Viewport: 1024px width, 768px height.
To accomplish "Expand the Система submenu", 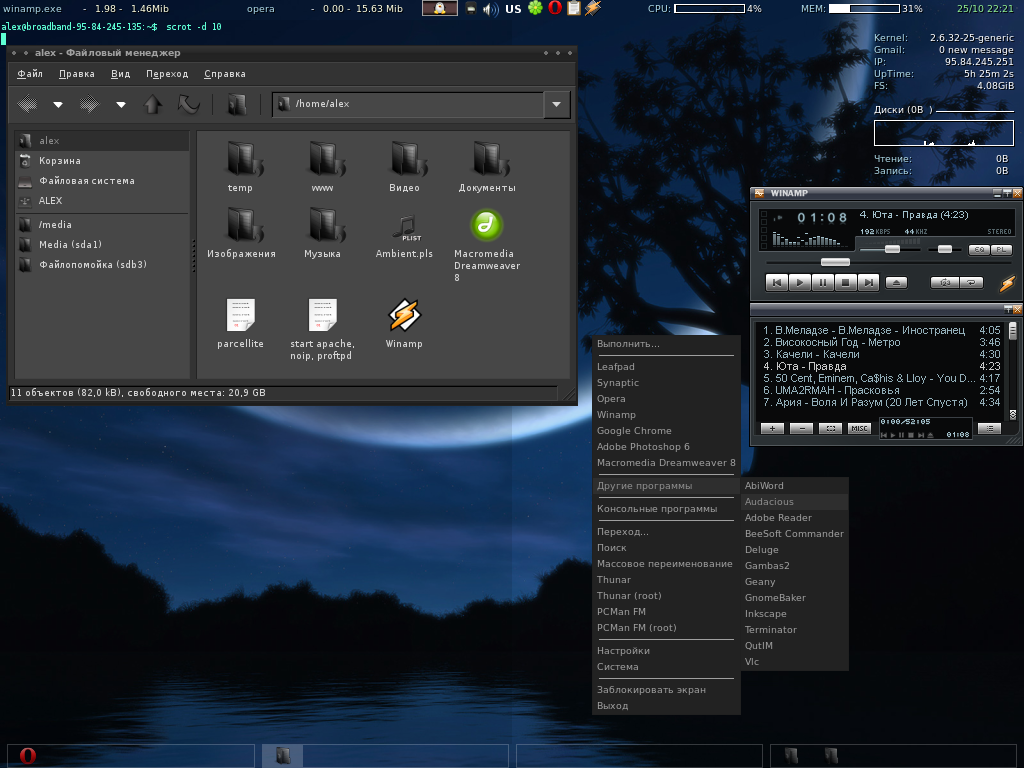I will [x=665, y=667].
